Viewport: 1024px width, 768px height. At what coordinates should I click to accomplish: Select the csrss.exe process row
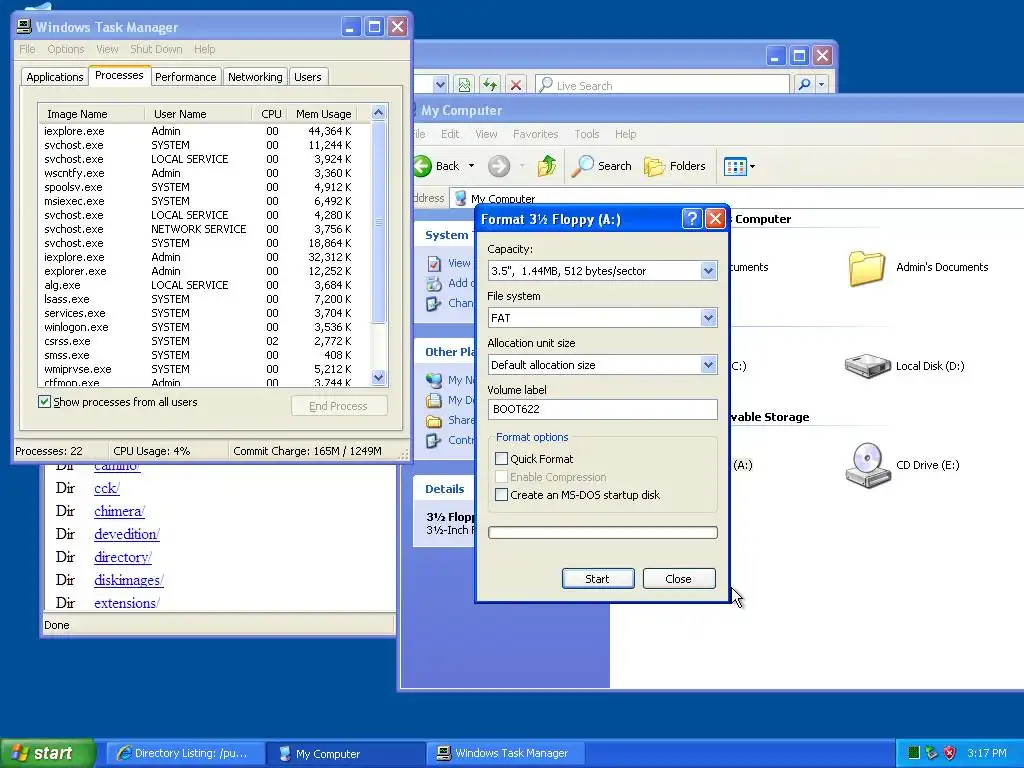pyautogui.click(x=204, y=341)
